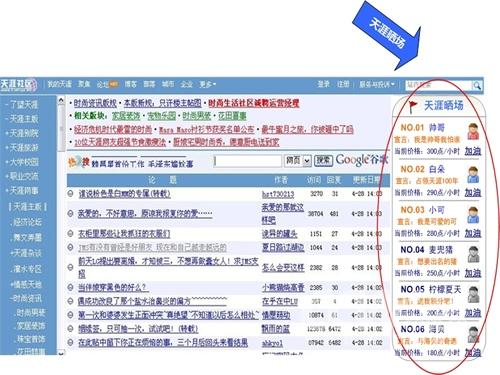This screenshot has height=375, width=500.
Task: Open the 网页 search scope dropdown
Action: click(x=298, y=161)
